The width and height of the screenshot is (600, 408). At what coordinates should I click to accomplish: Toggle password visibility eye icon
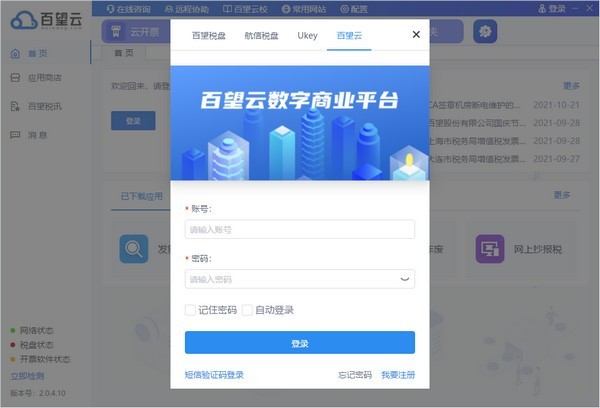(x=404, y=279)
